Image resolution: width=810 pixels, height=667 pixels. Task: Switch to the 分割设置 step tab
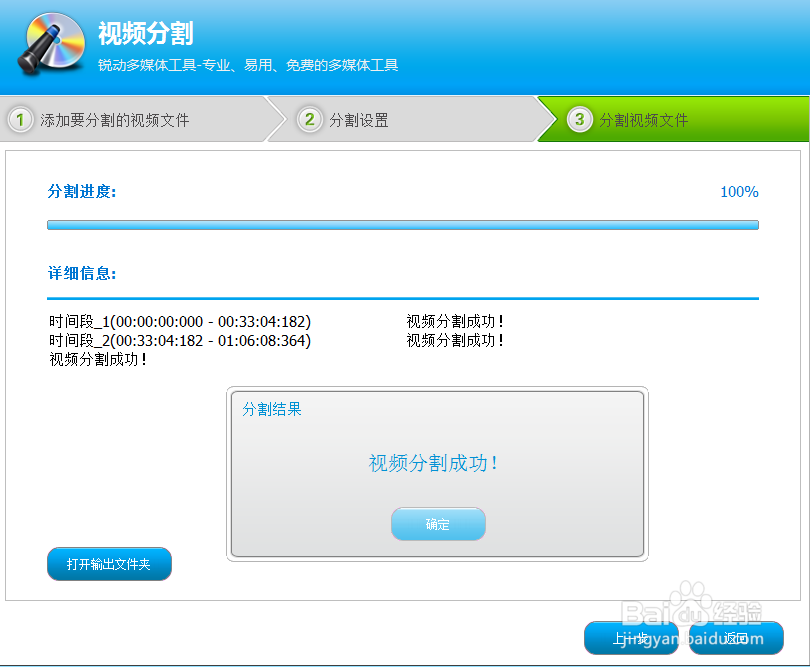[360, 118]
